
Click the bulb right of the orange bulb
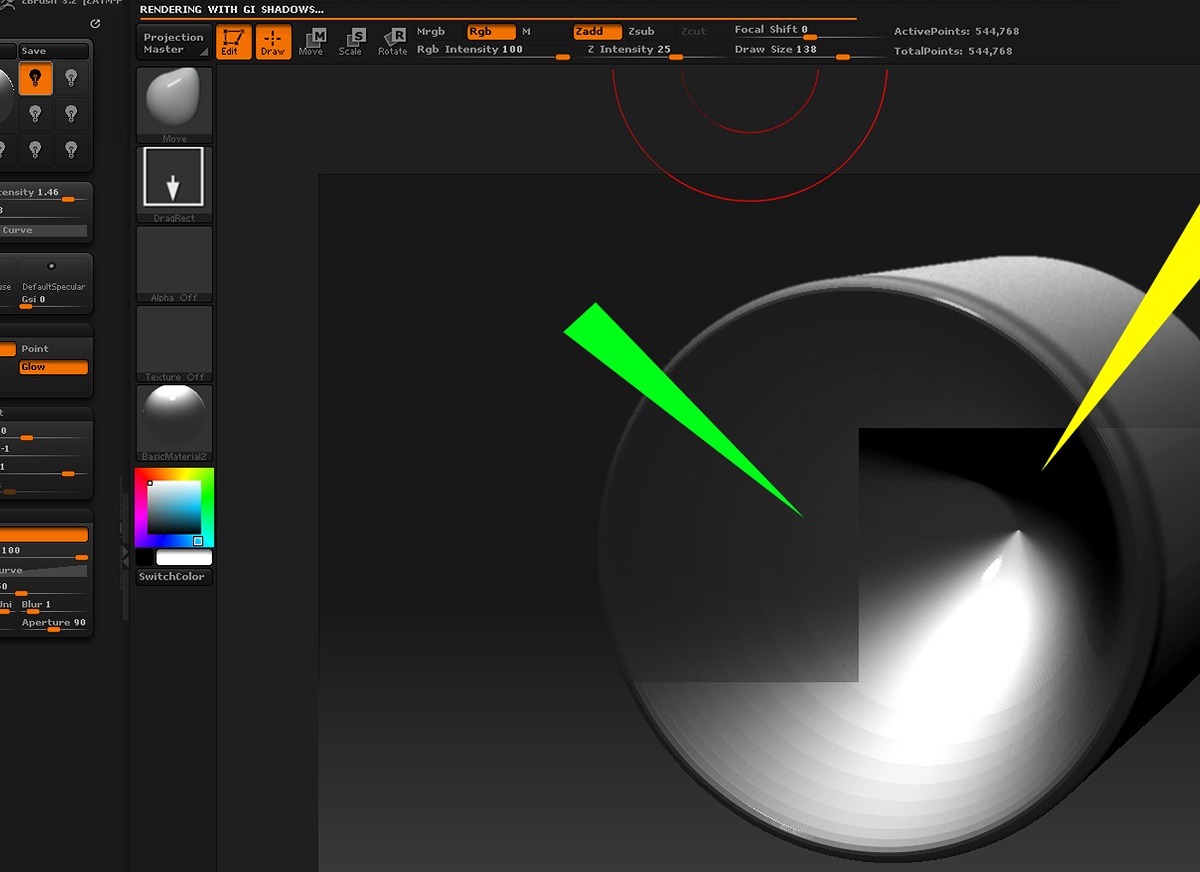point(71,78)
